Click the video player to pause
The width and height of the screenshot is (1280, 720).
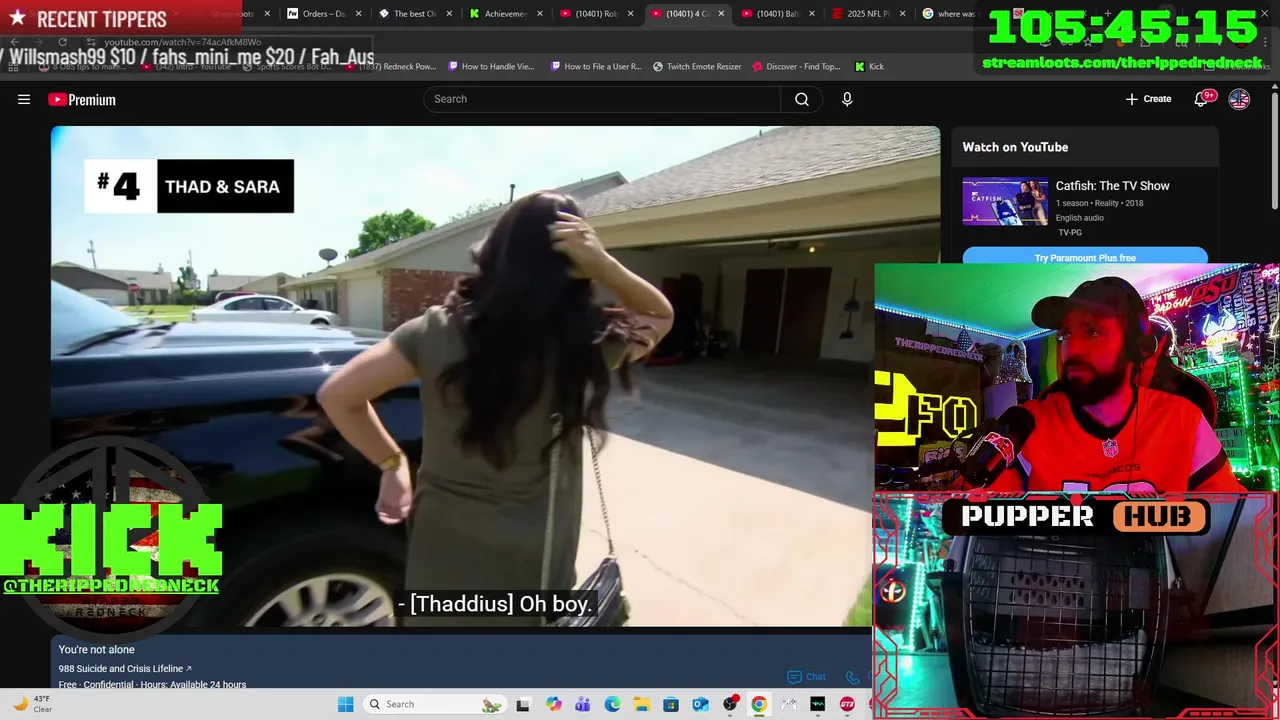(x=495, y=376)
